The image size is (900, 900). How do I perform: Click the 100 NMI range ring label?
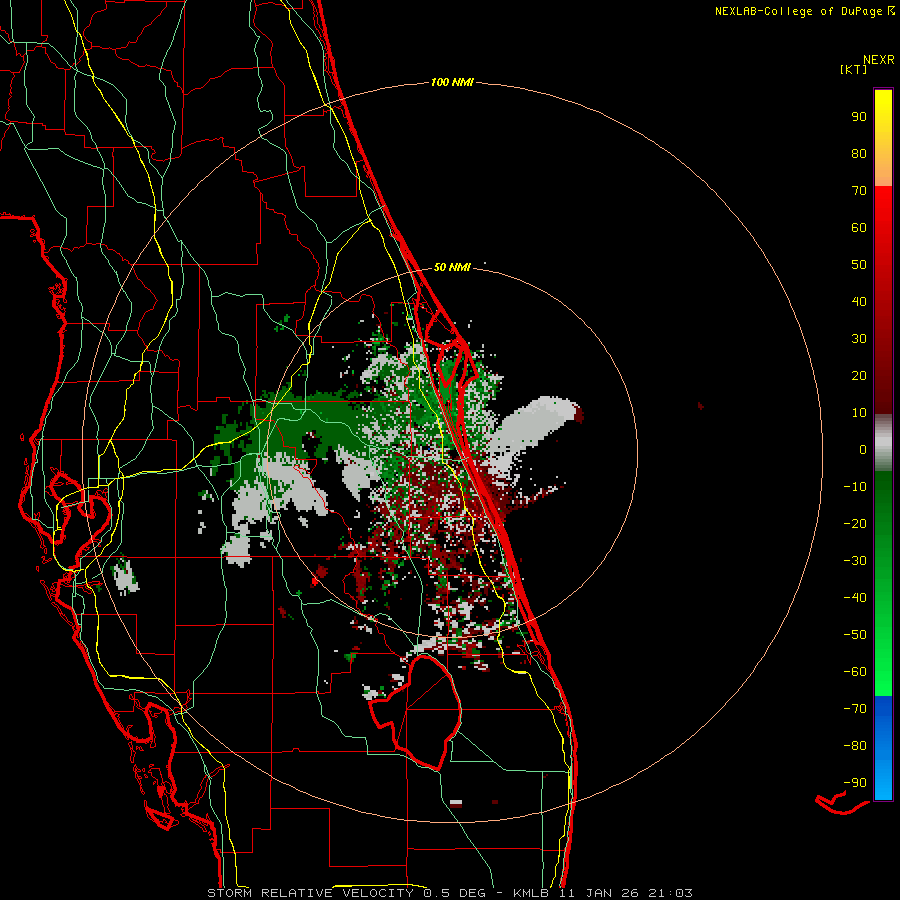coord(452,83)
